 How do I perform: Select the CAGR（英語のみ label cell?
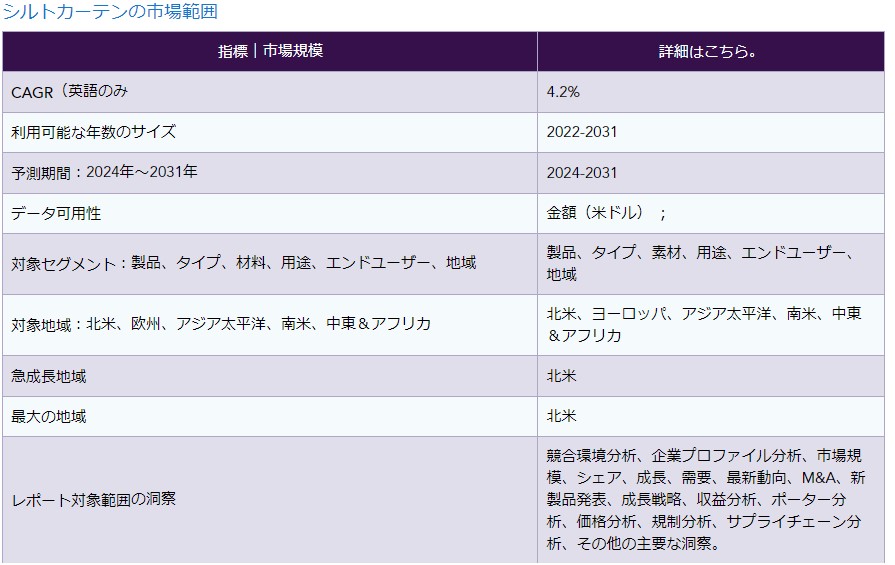(x=70, y=92)
